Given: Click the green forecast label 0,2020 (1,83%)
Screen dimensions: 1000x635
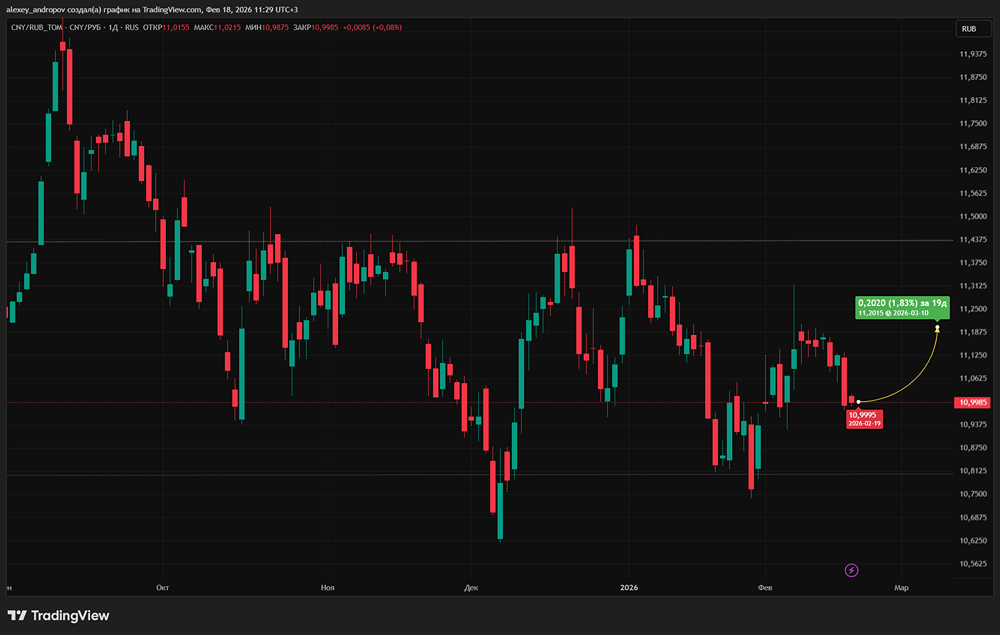Looking at the screenshot, I should [x=902, y=307].
